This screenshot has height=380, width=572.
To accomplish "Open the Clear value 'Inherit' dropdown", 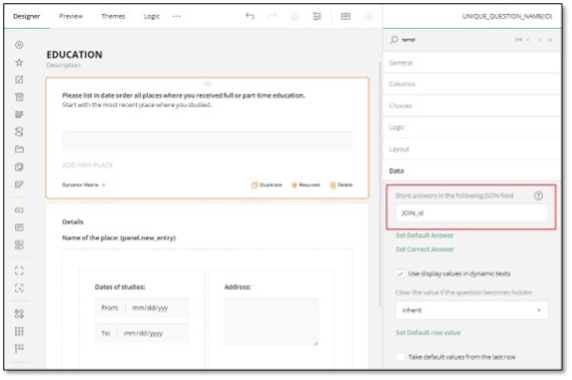I will 472,310.
